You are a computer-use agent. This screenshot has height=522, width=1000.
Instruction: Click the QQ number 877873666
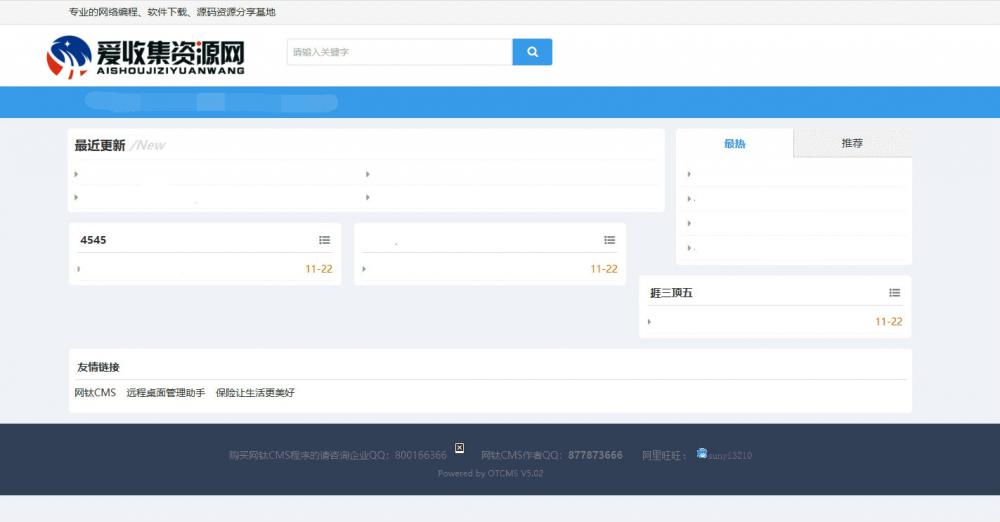tap(595, 455)
